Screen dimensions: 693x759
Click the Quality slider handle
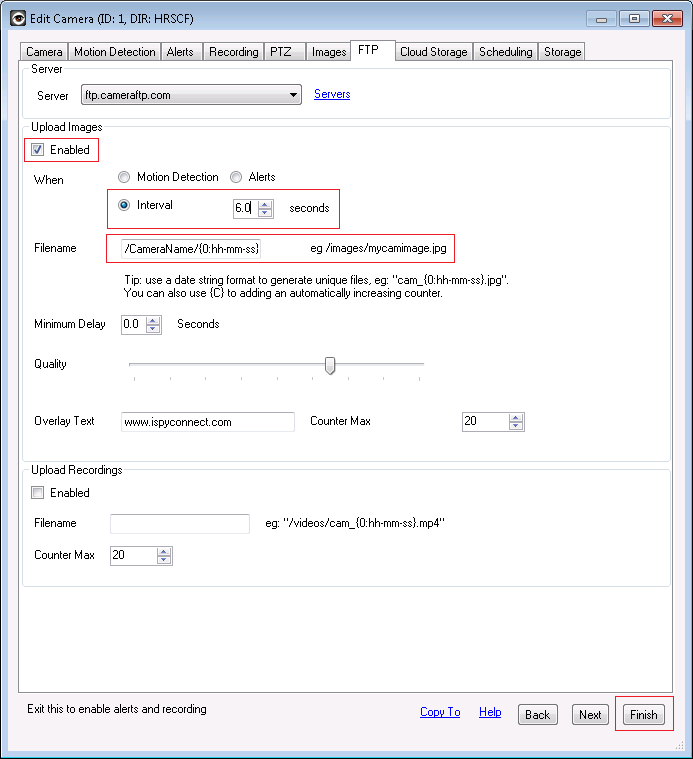point(330,366)
